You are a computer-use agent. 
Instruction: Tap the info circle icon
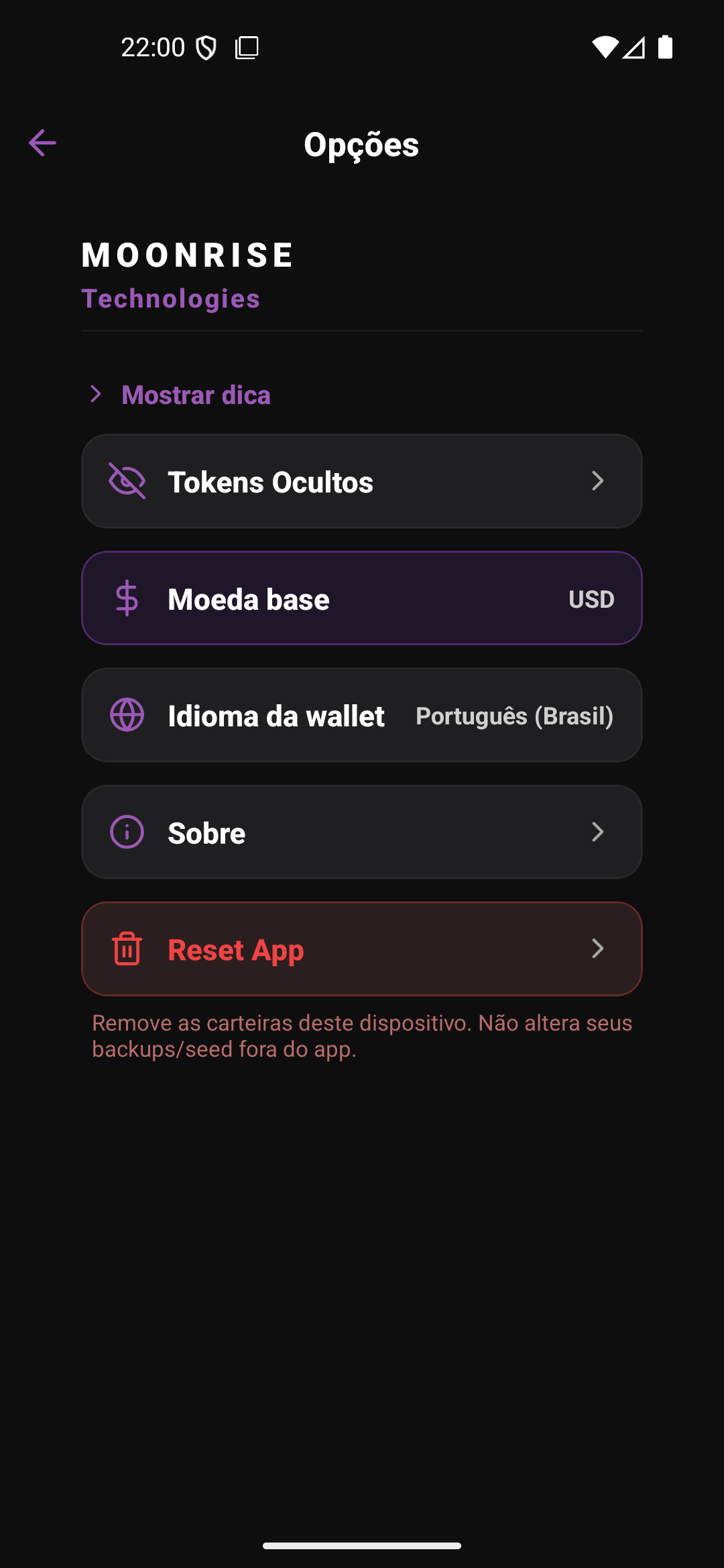click(127, 832)
